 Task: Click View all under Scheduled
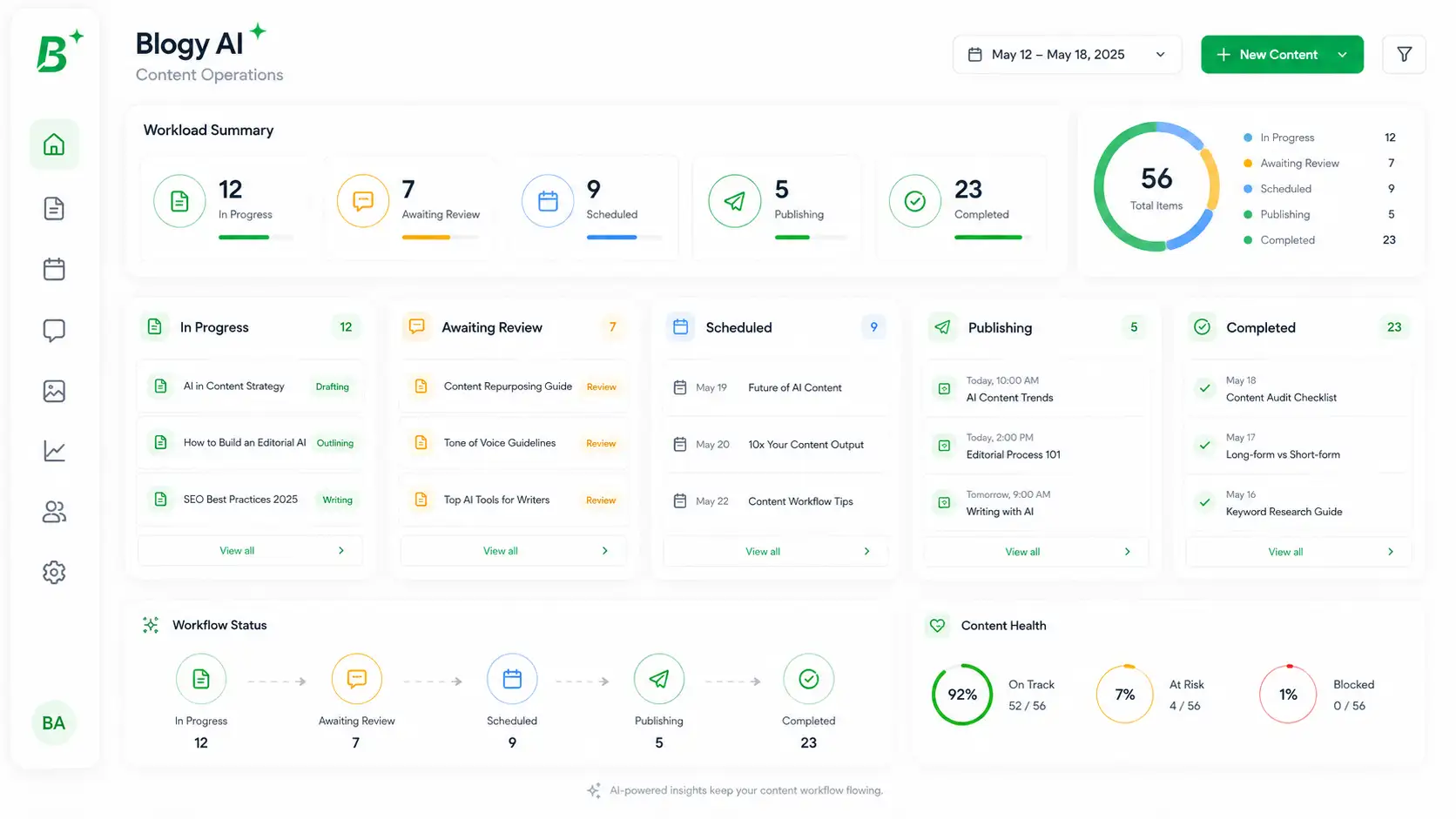tap(775, 552)
